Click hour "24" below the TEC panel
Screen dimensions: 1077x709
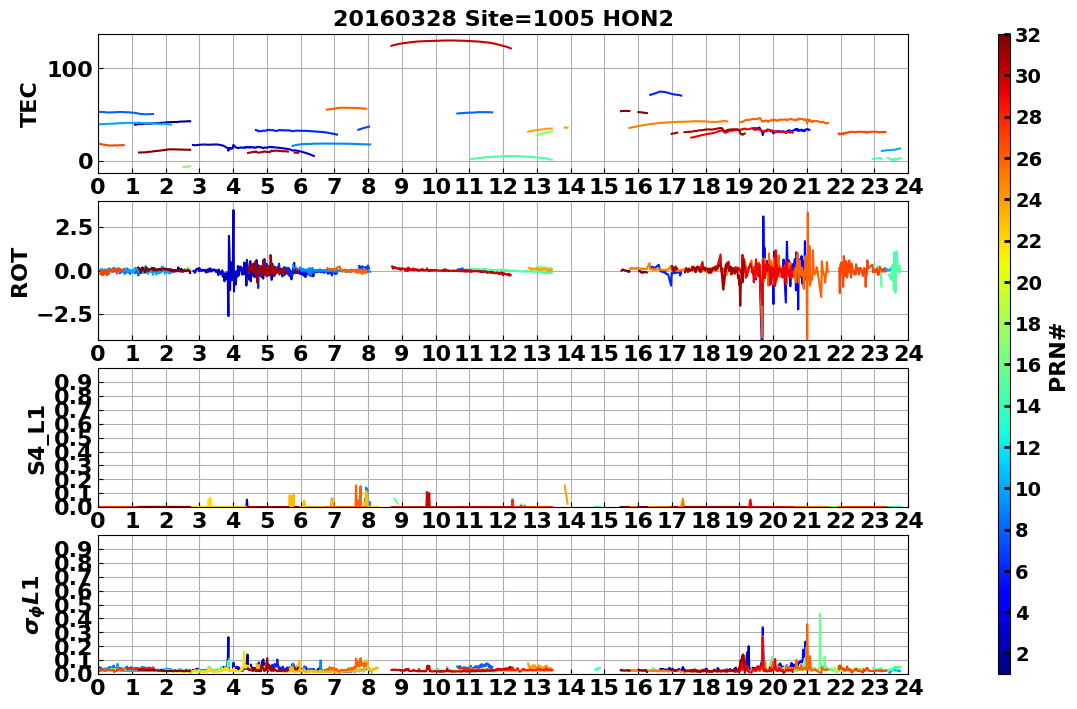click(x=908, y=186)
